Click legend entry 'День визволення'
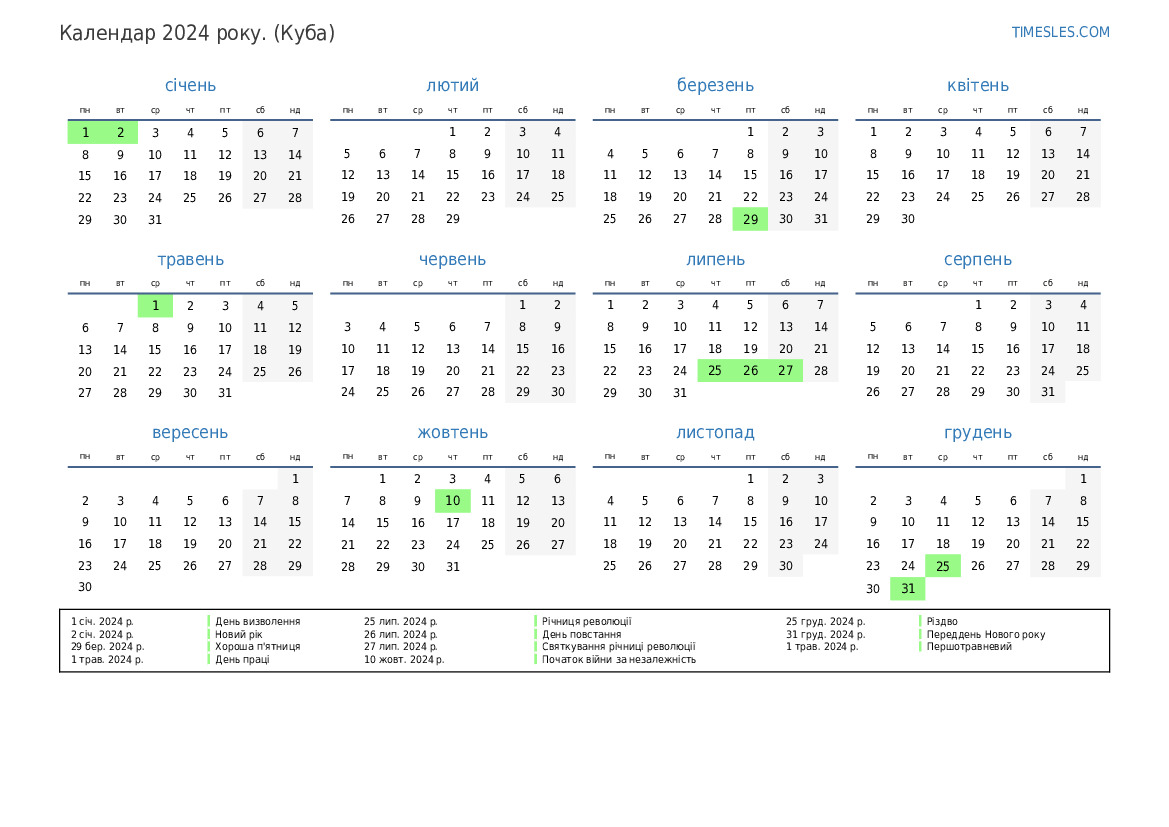Viewport: 1169px width, 827px height. coord(258,621)
